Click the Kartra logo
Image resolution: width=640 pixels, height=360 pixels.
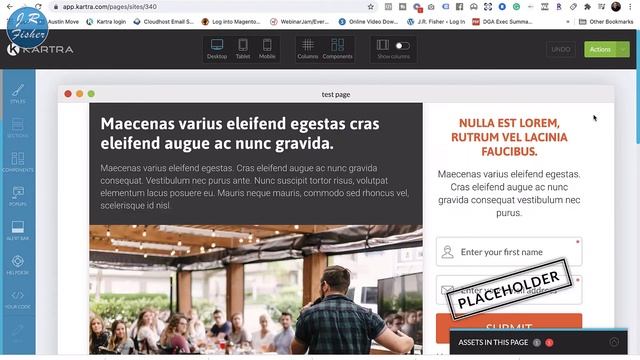tap(40, 50)
